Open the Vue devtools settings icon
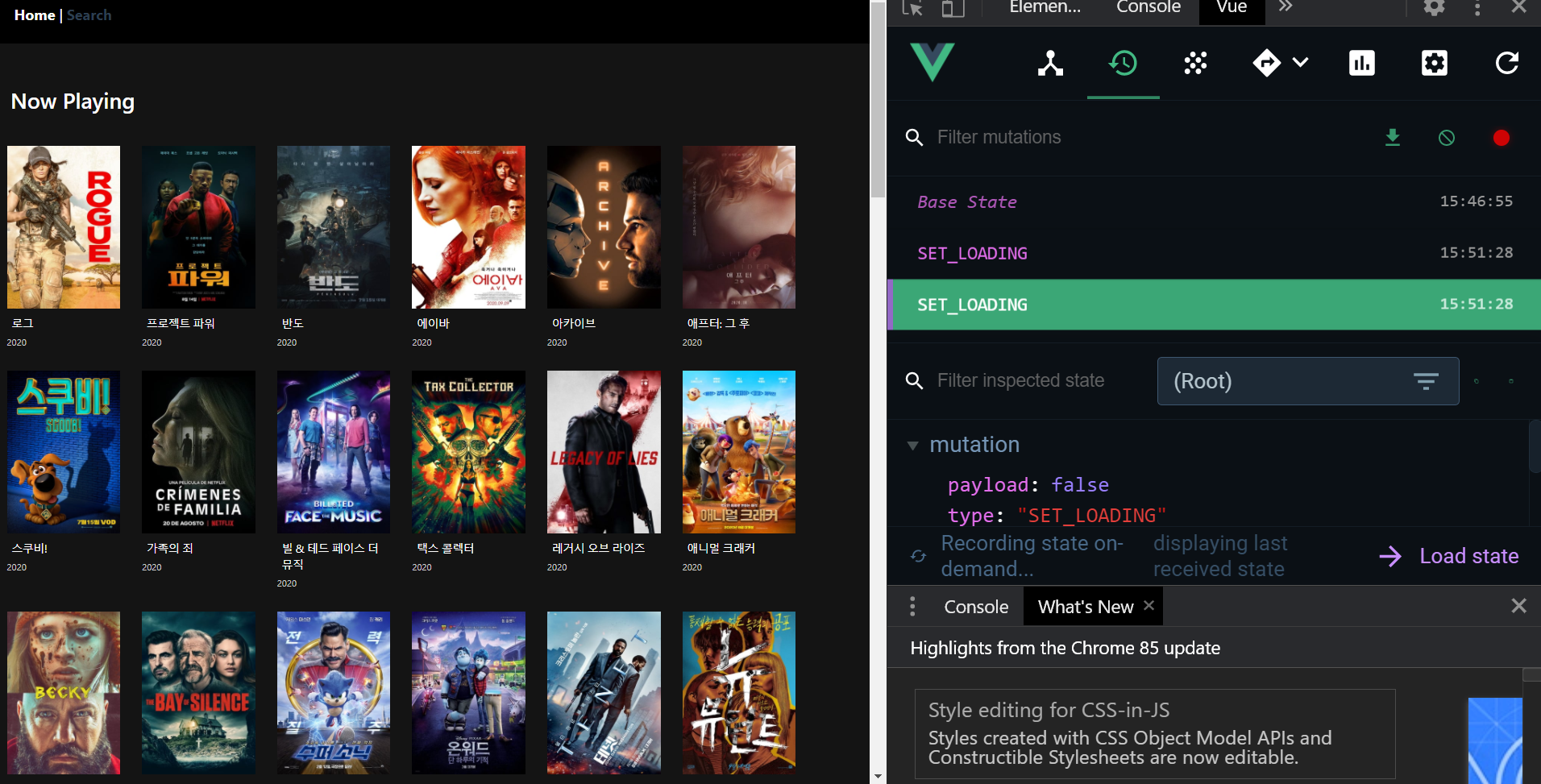1541x784 pixels. pos(1435,63)
